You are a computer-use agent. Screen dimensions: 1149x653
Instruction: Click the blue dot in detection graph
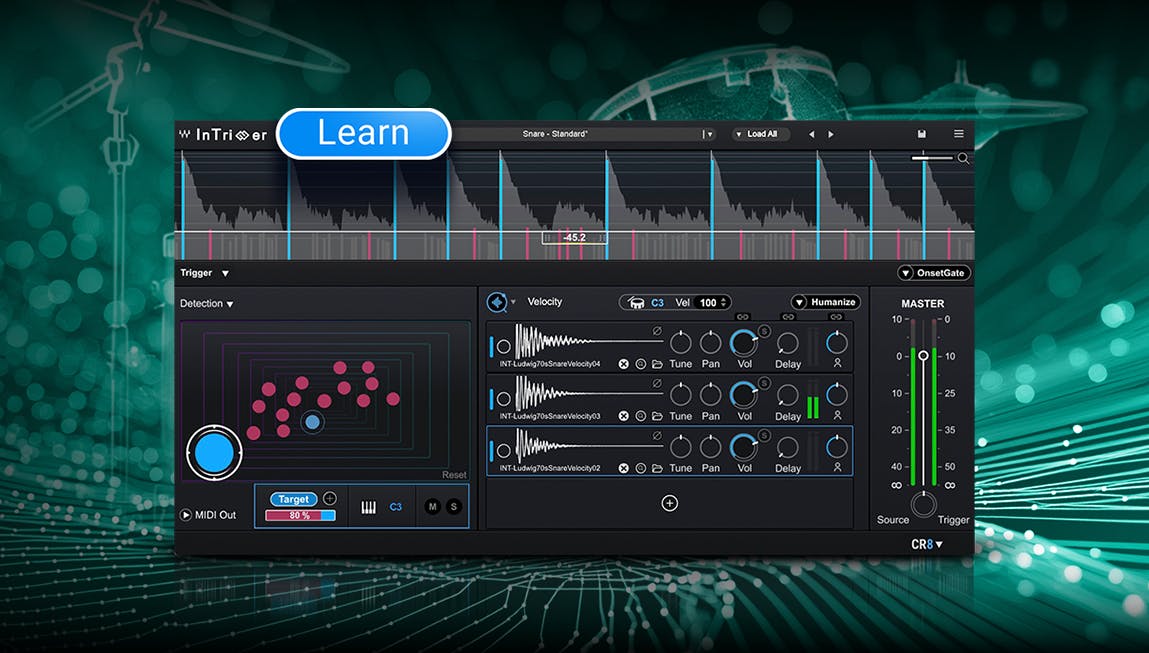point(313,422)
